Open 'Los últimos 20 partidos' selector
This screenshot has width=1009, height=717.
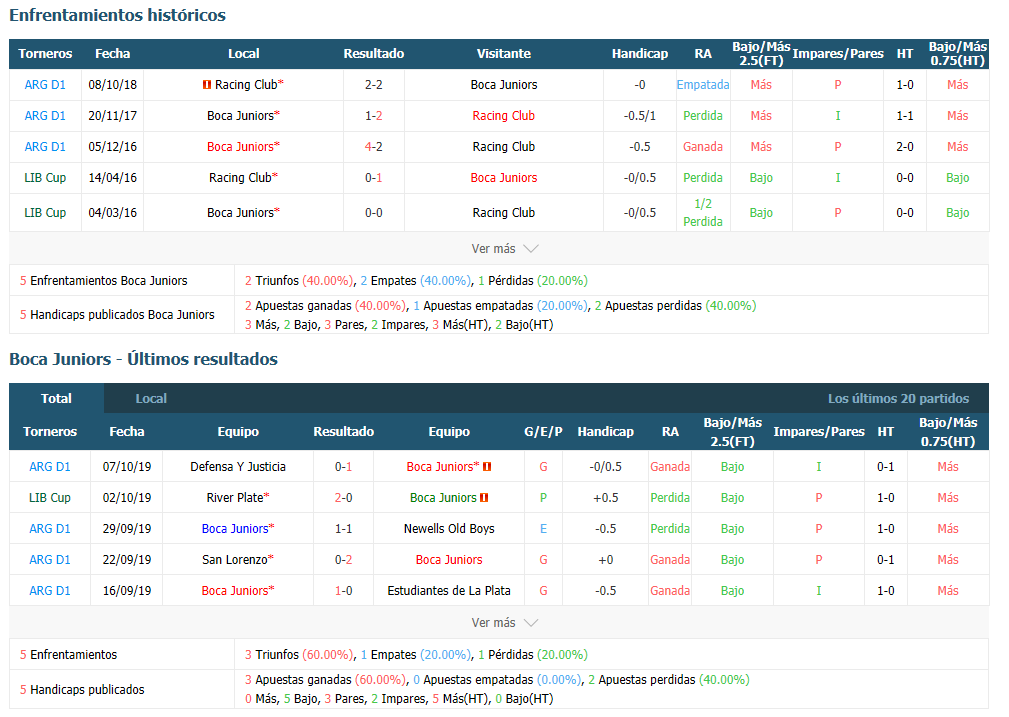coord(898,398)
